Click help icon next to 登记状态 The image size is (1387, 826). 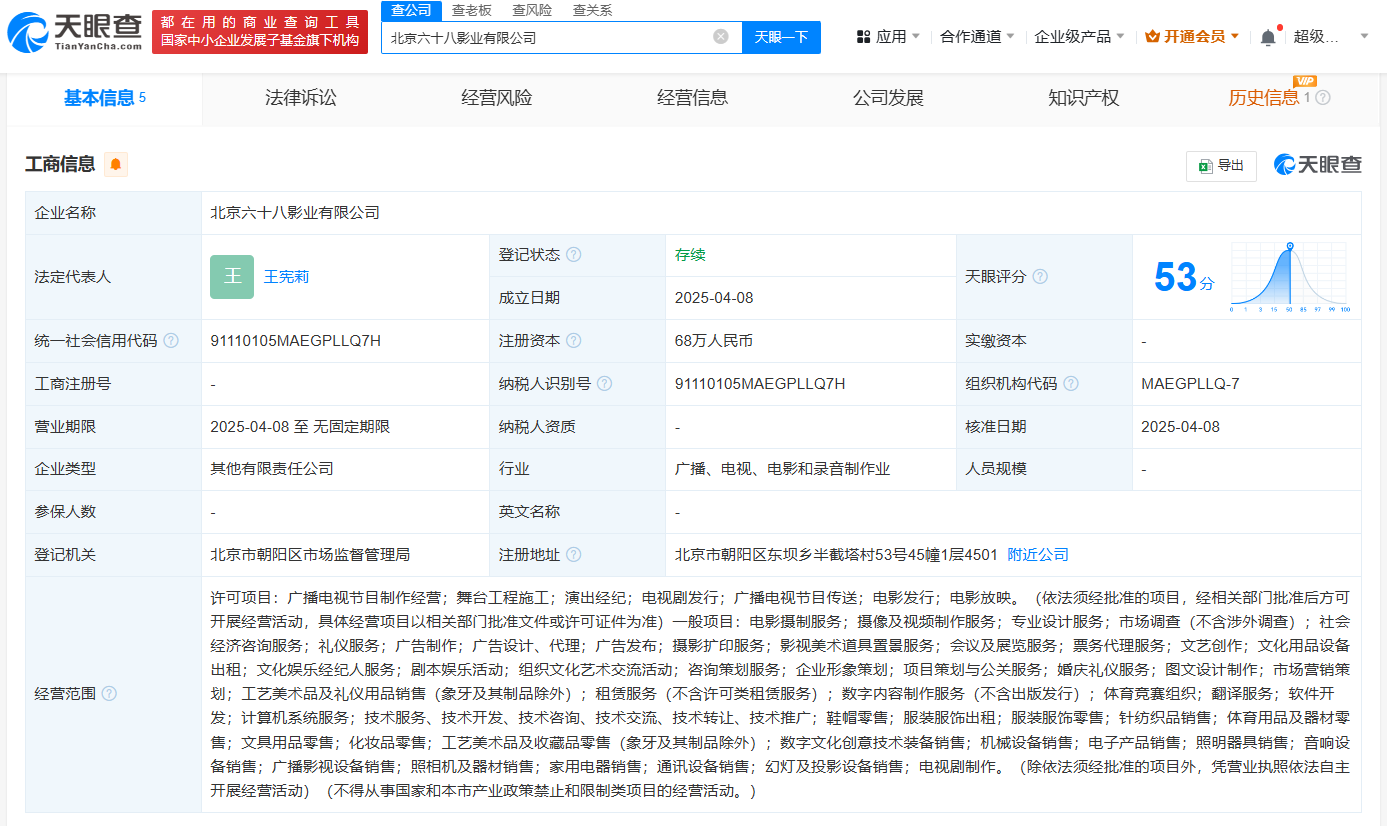pyautogui.click(x=574, y=255)
